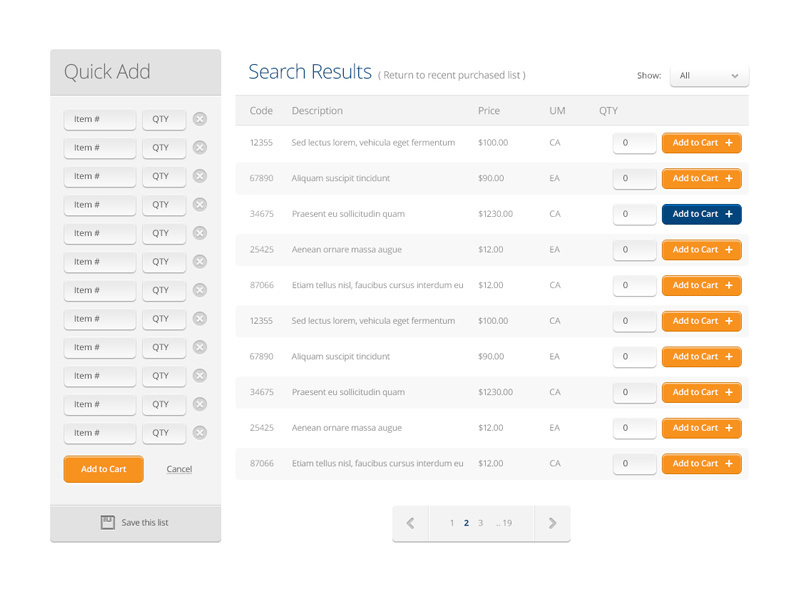Click Add to Cart in the Quick Add panel
This screenshot has height=600, width=800.
point(103,469)
